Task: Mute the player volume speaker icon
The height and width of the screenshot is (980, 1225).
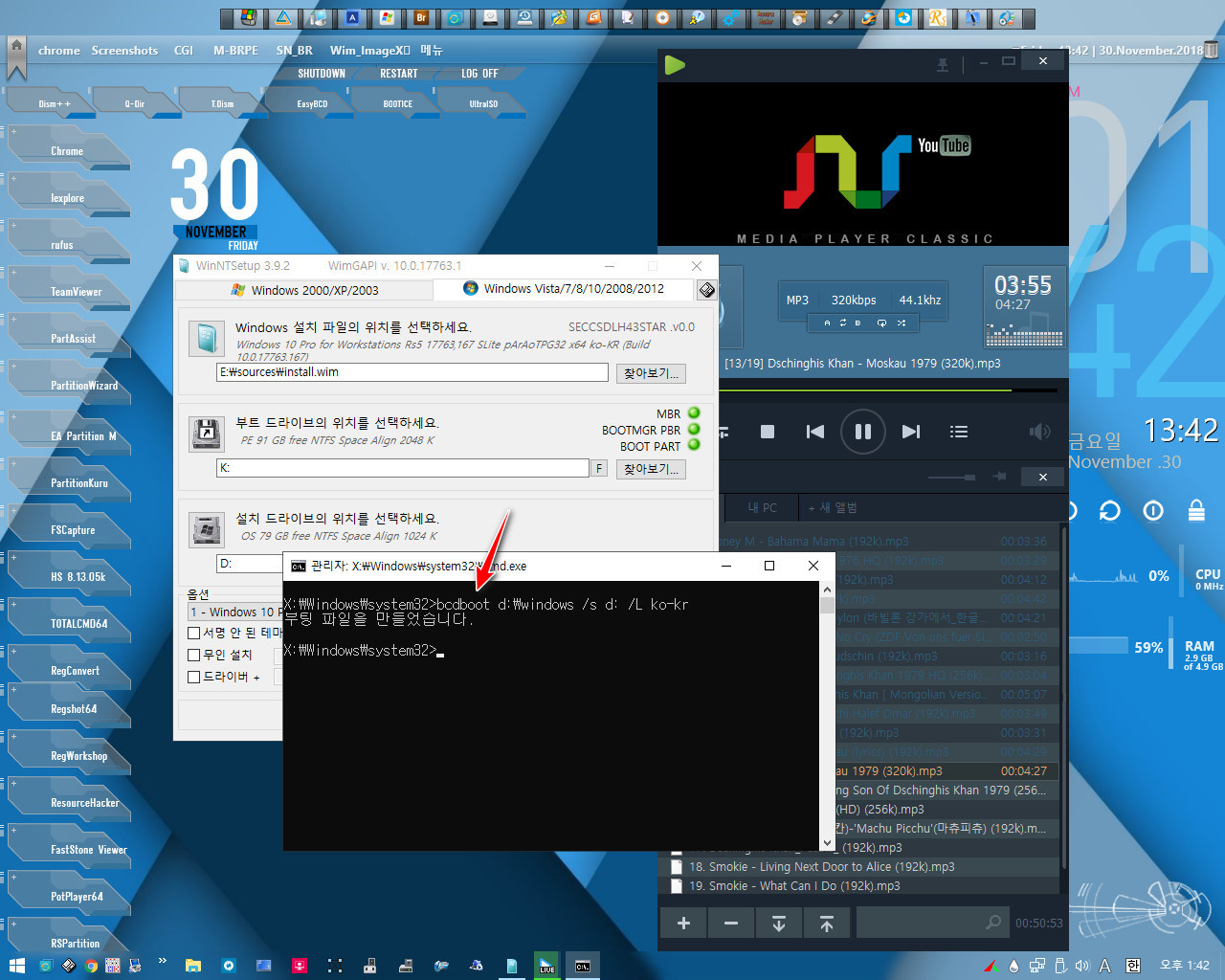Action: pyautogui.click(x=1039, y=432)
